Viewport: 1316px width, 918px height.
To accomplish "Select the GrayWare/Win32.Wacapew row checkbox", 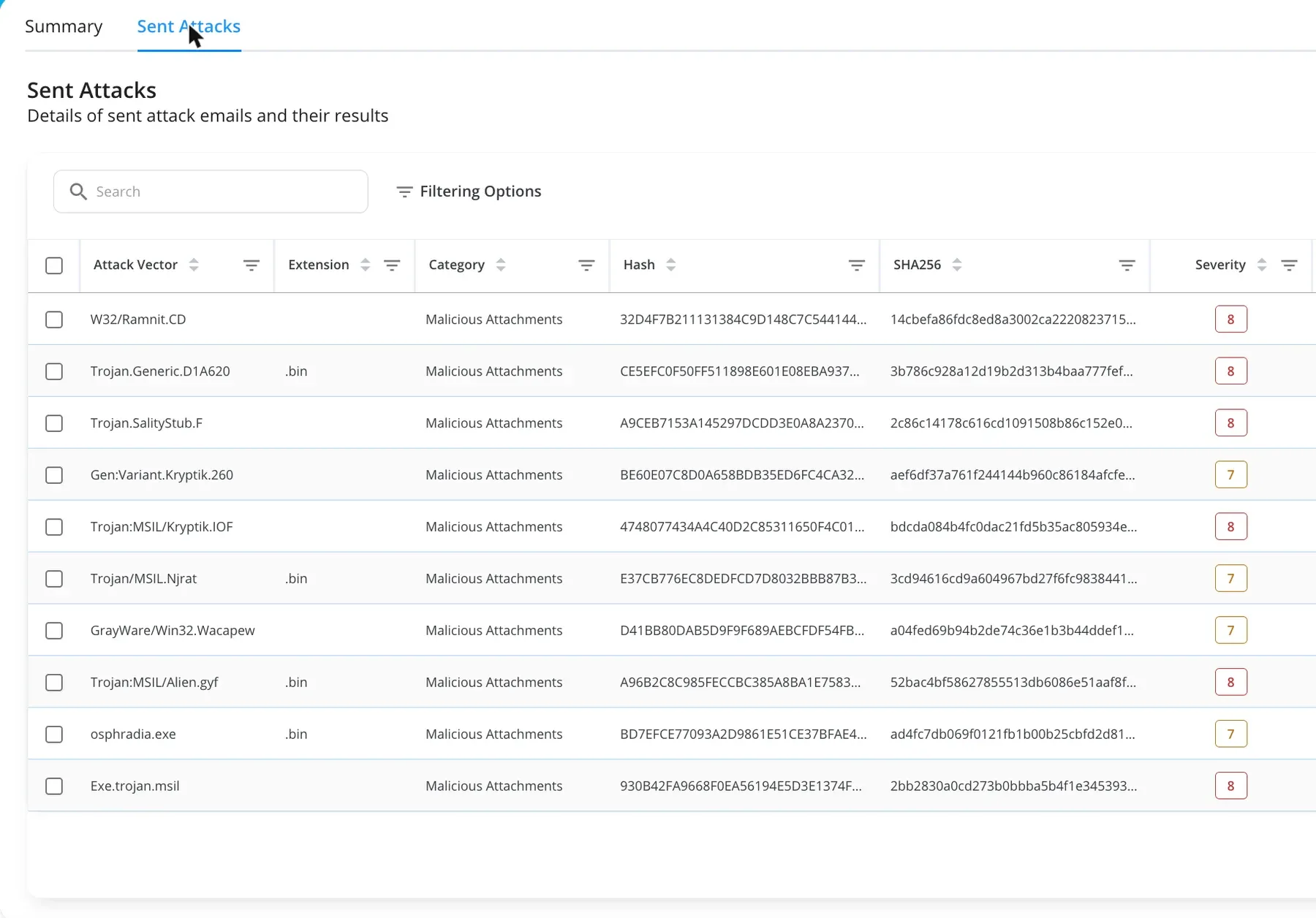I will [x=54, y=631].
